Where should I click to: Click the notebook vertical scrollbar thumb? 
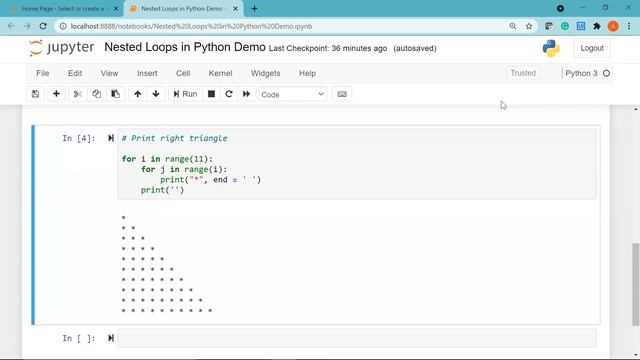coord(636,284)
